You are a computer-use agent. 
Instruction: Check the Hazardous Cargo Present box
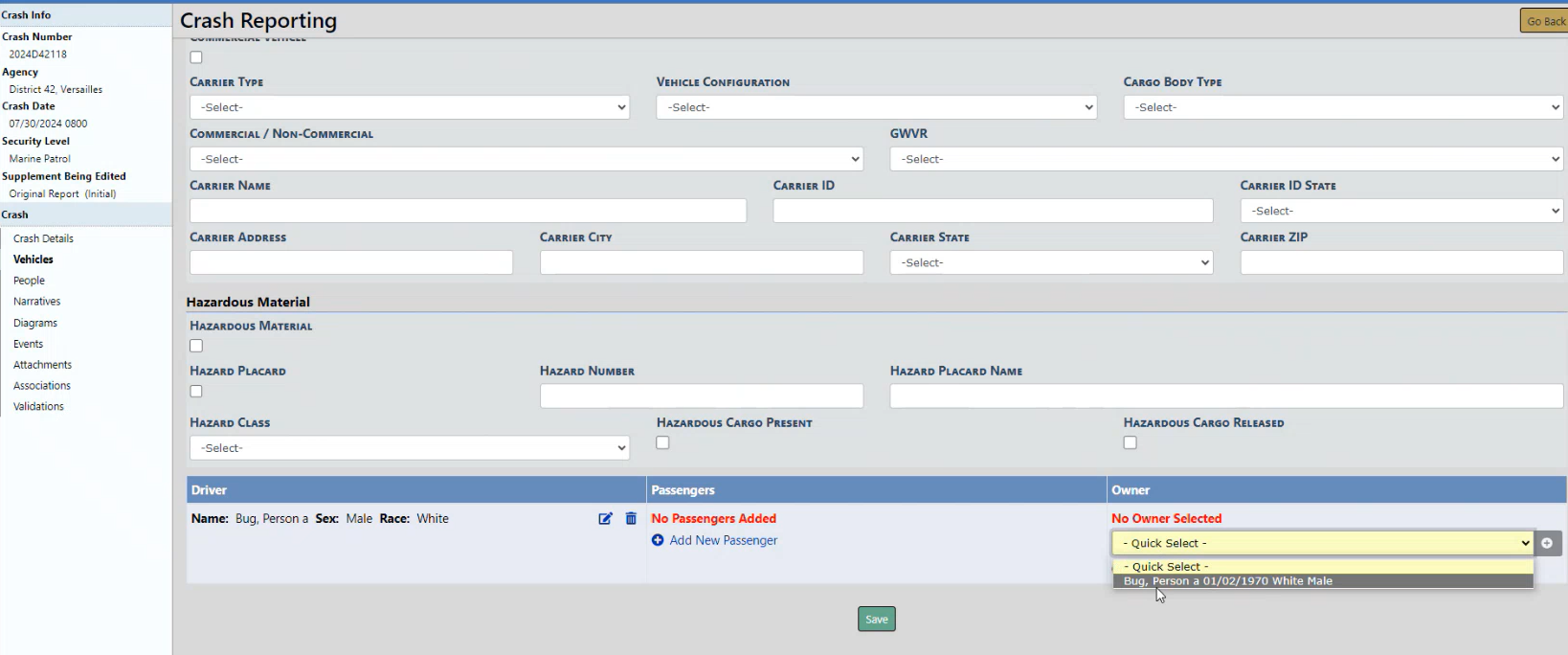tap(662, 442)
